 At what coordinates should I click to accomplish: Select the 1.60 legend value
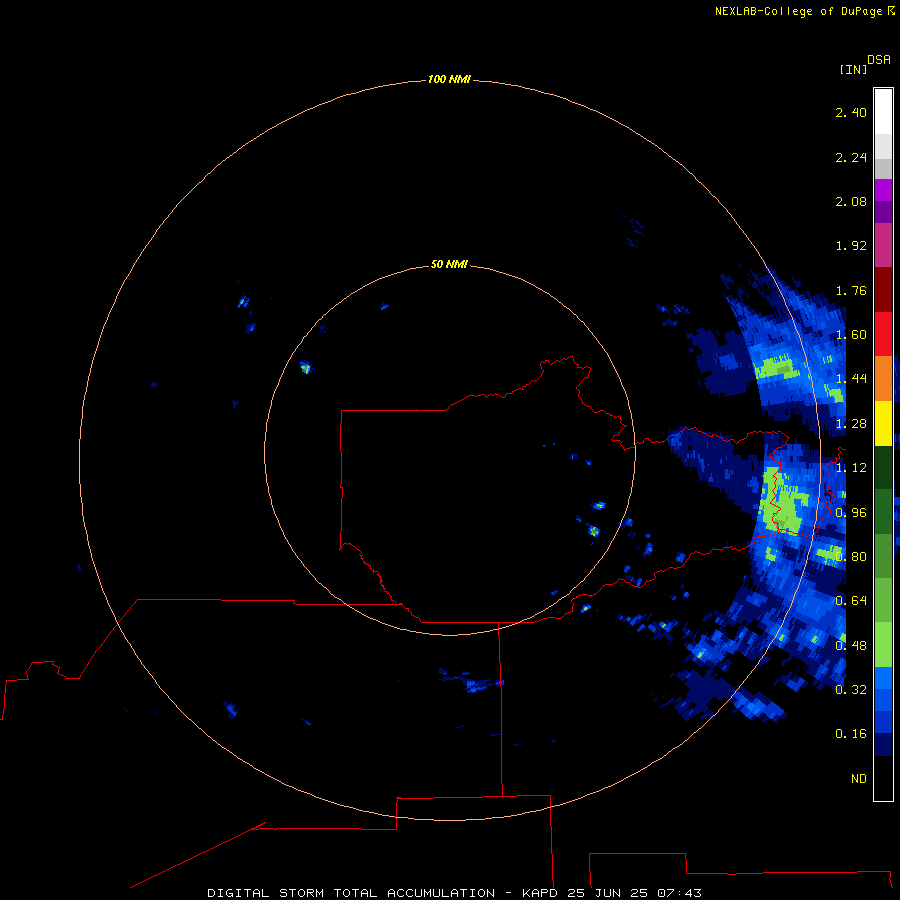pos(851,335)
